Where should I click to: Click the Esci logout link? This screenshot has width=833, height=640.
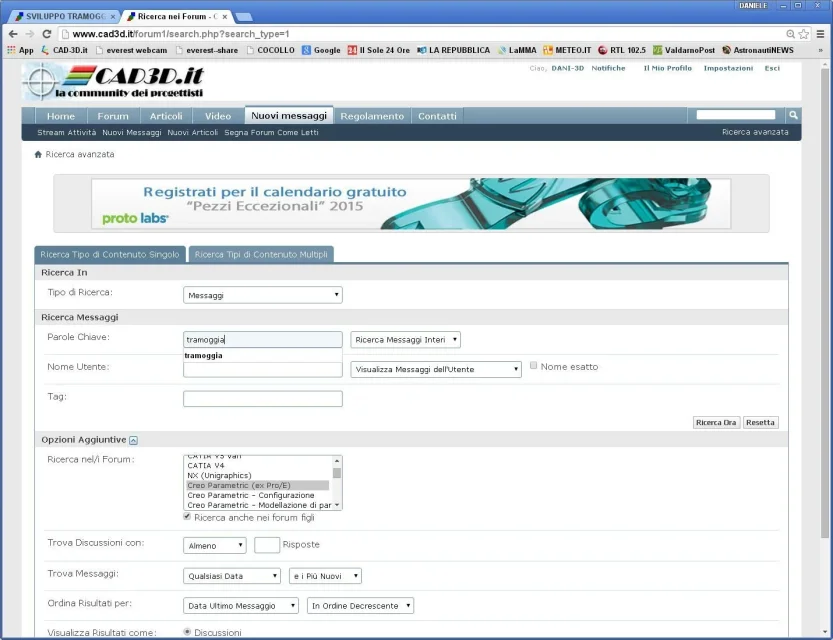[772, 68]
